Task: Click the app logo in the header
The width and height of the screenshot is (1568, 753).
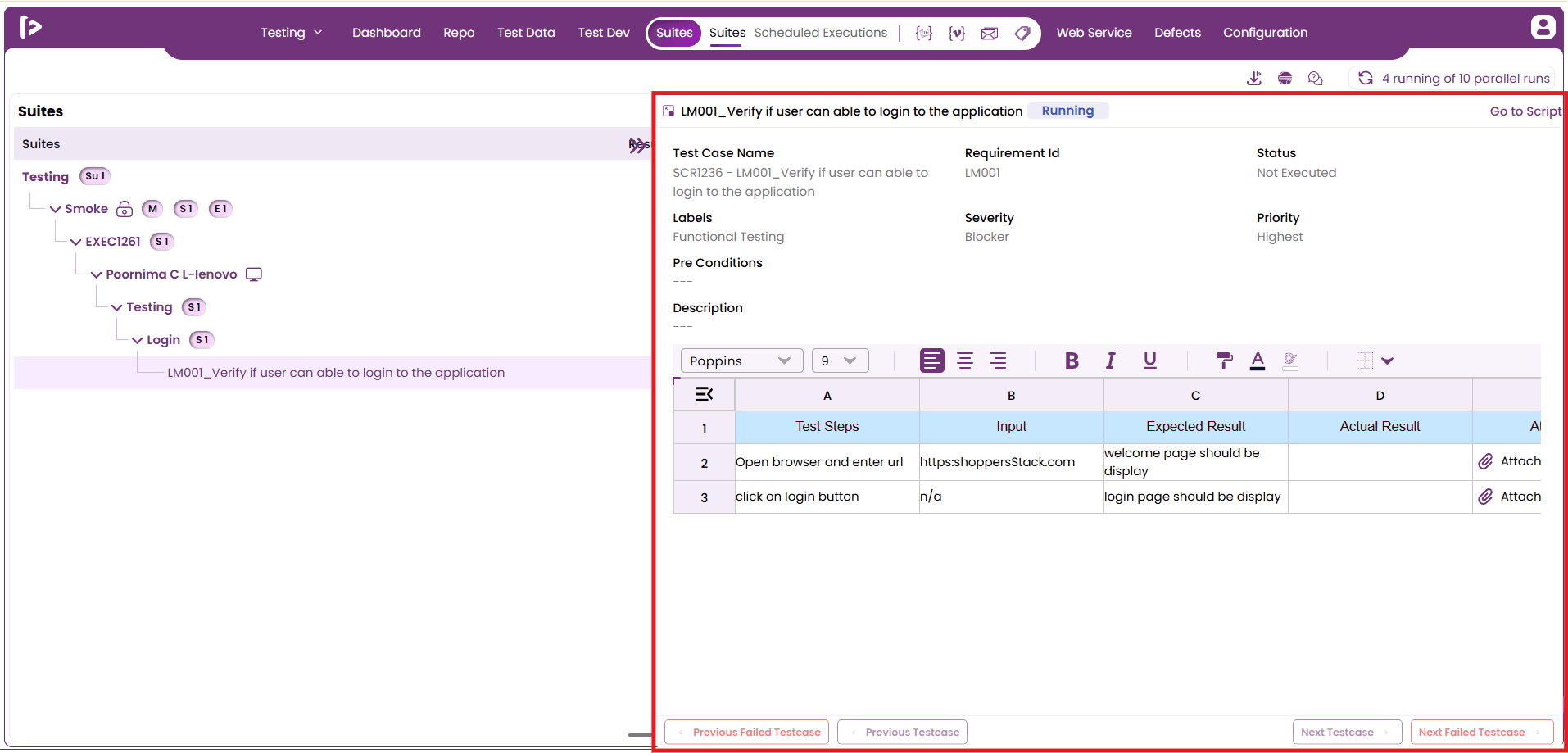Action: click(x=30, y=28)
